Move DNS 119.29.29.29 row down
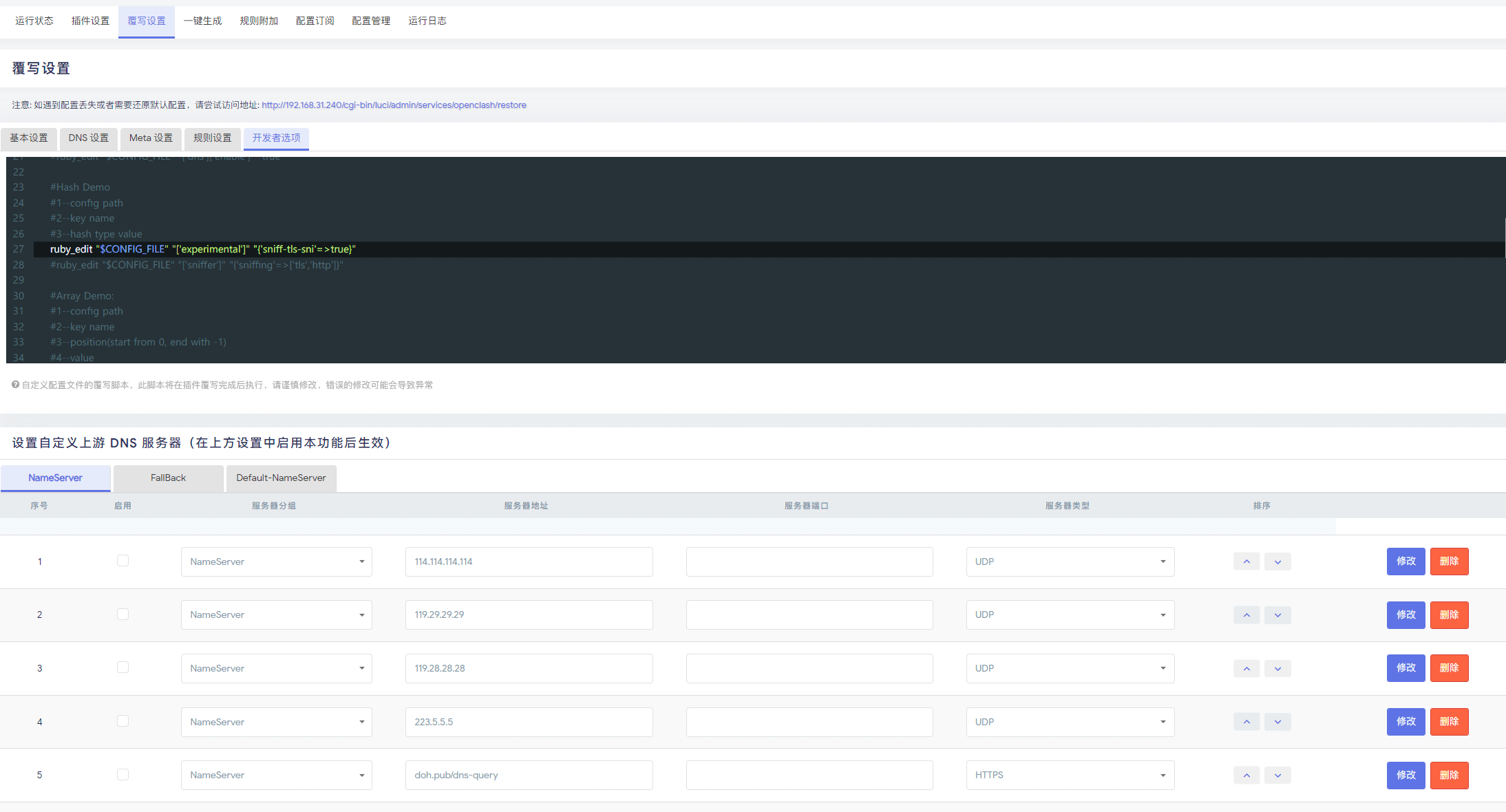Viewport: 1506px width, 812px height. point(1277,615)
